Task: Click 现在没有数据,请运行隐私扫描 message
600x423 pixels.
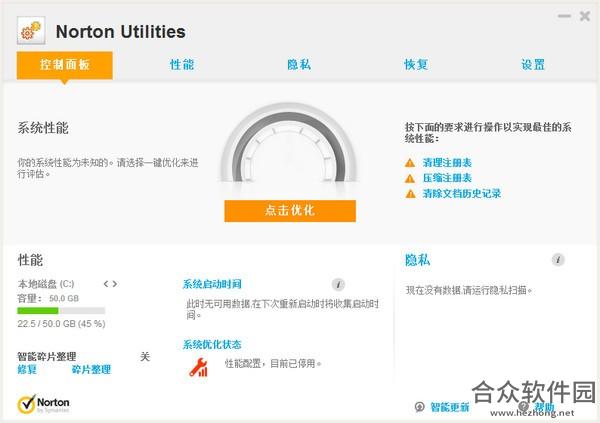Action: pyautogui.click(x=469, y=290)
